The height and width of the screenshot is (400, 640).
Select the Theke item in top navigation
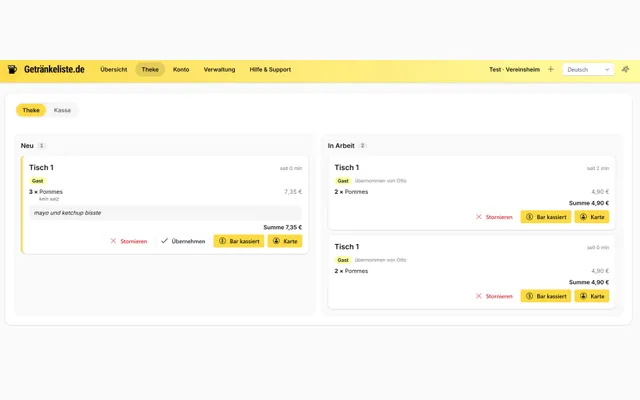[x=150, y=69]
